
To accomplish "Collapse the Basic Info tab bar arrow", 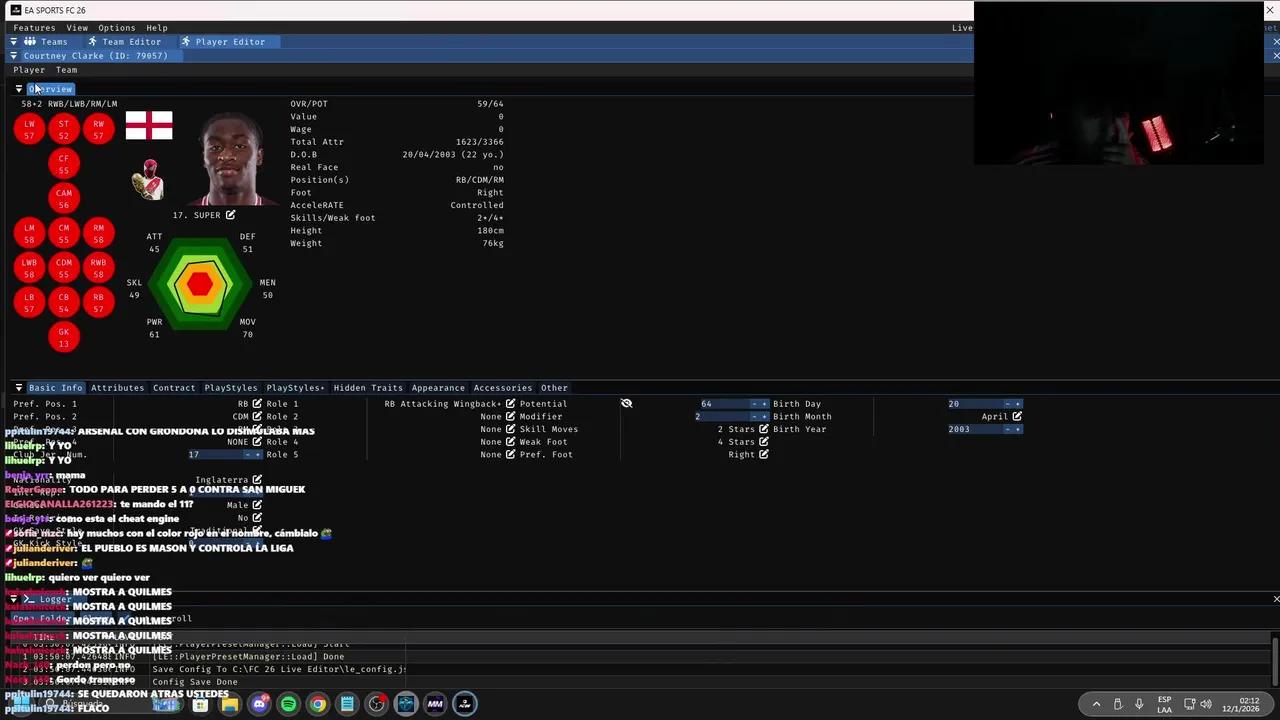I will (18, 388).
